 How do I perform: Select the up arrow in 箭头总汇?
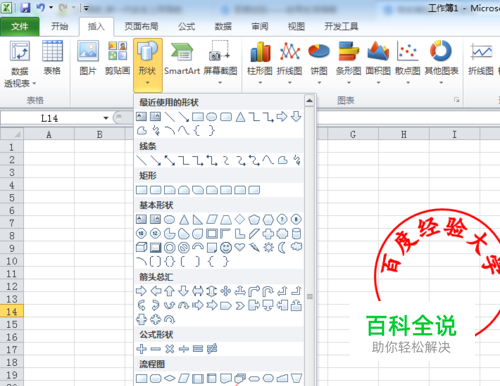[x=170, y=291]
